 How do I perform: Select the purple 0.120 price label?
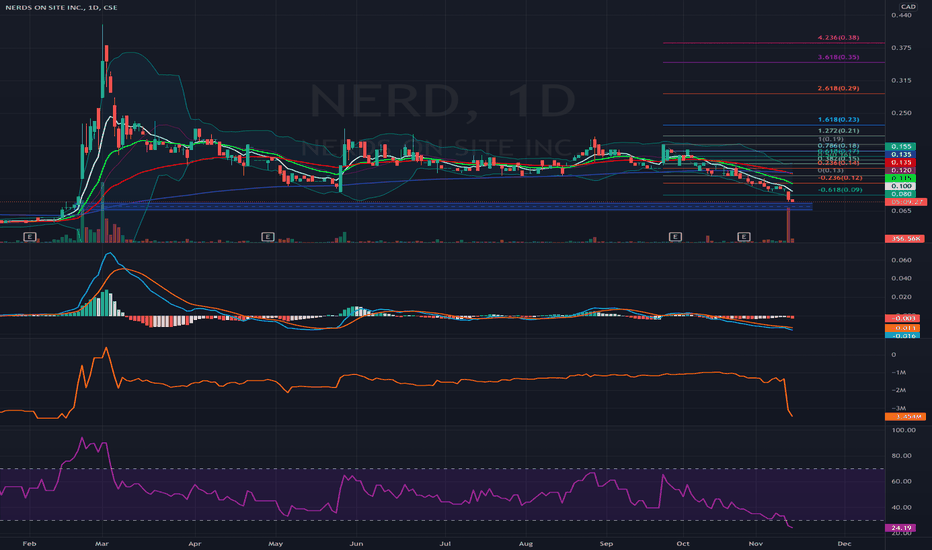[900, 170]
